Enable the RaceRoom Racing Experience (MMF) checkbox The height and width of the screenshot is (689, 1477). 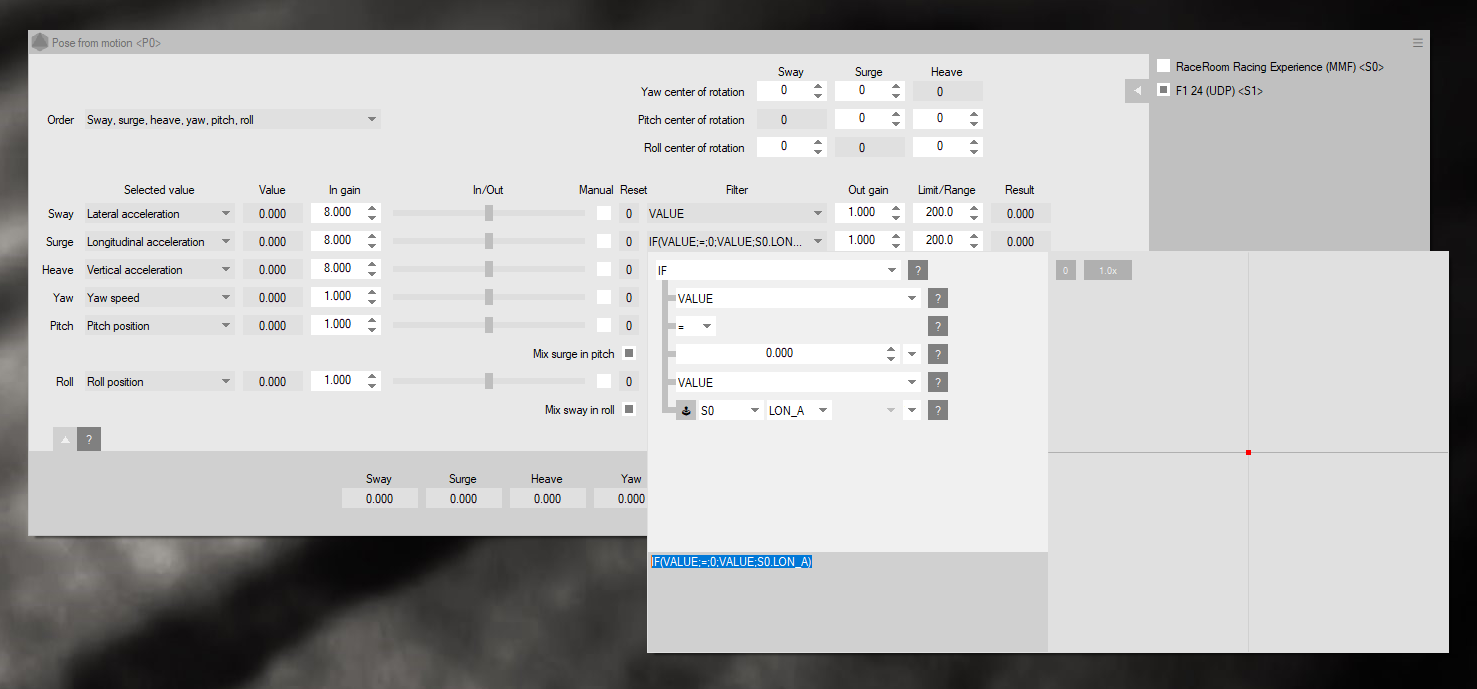(1164, 66)
